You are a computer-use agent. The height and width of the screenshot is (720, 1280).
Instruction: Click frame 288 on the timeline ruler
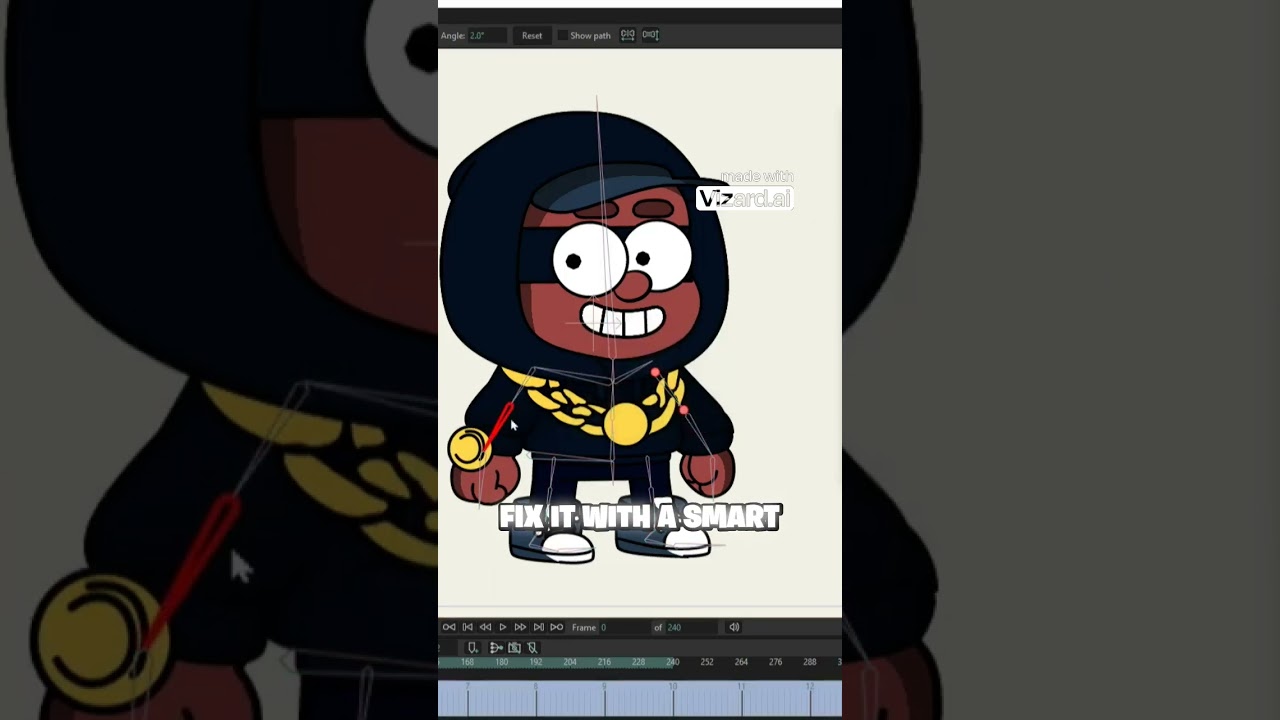(810, 662)
